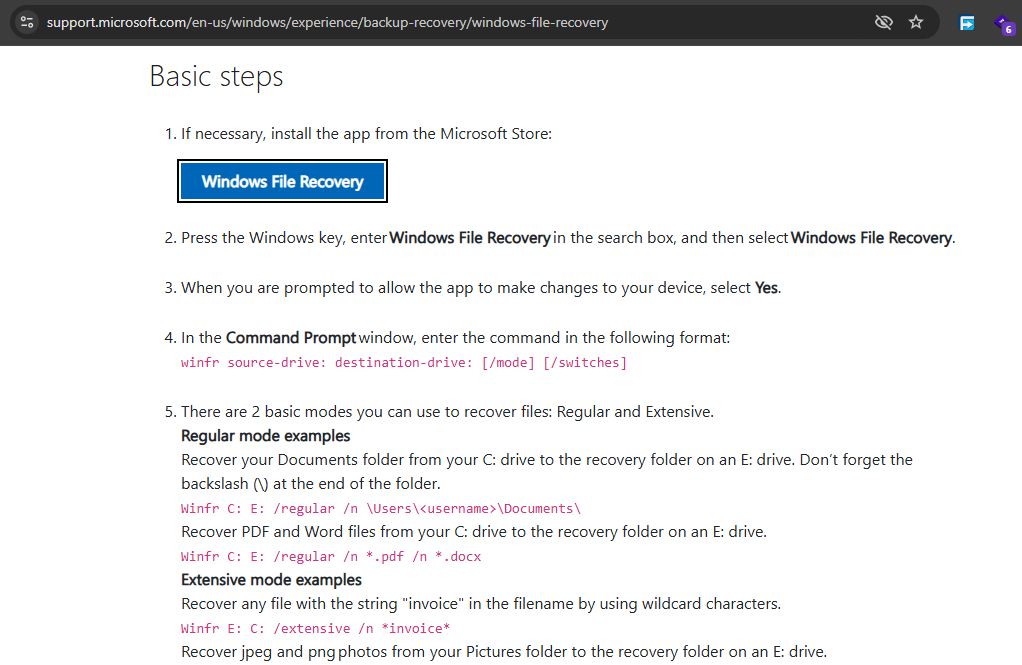Click the 'Extensive mode examples' subheading
Screen dimensions: 1022x665
coord(271,580)
